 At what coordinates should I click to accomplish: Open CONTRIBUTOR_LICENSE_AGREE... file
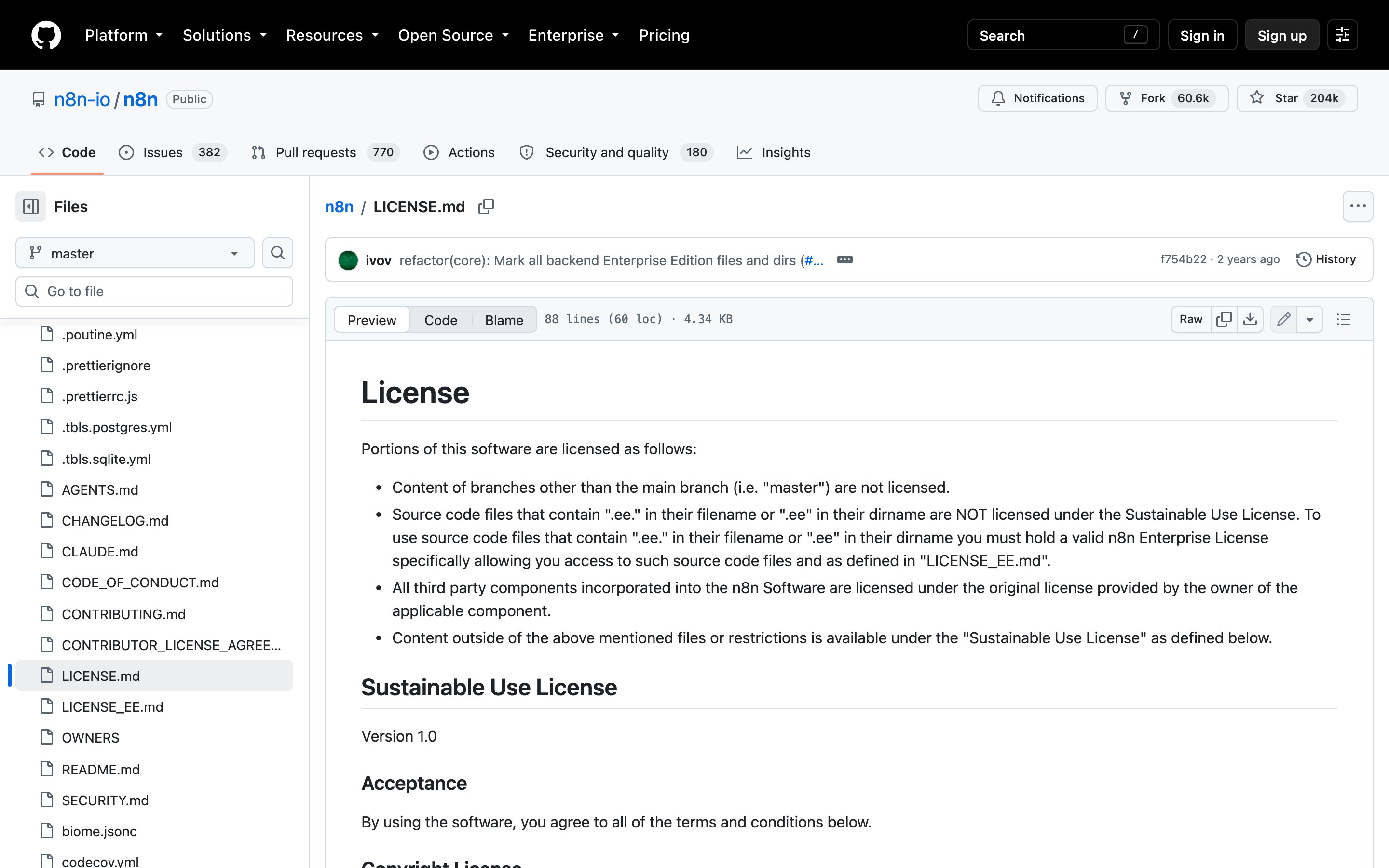click(154, 645)
